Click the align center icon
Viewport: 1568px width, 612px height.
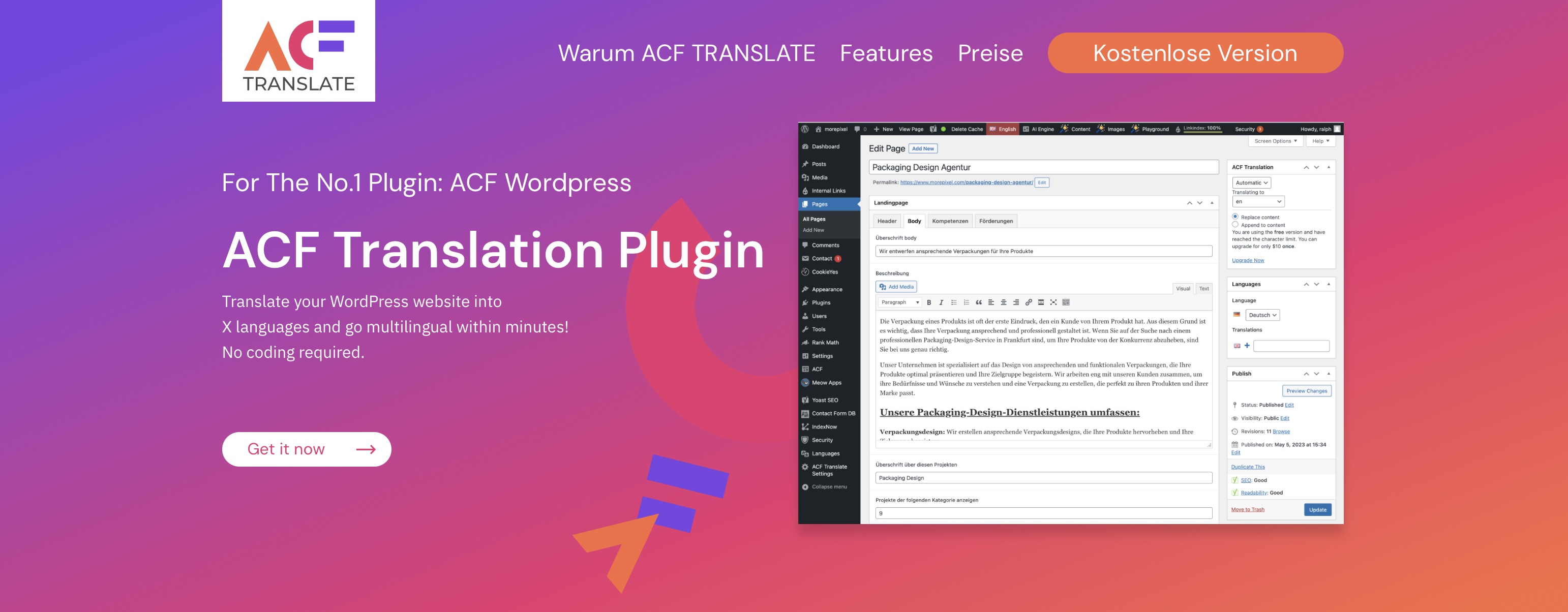click(x=1004, y=302)
